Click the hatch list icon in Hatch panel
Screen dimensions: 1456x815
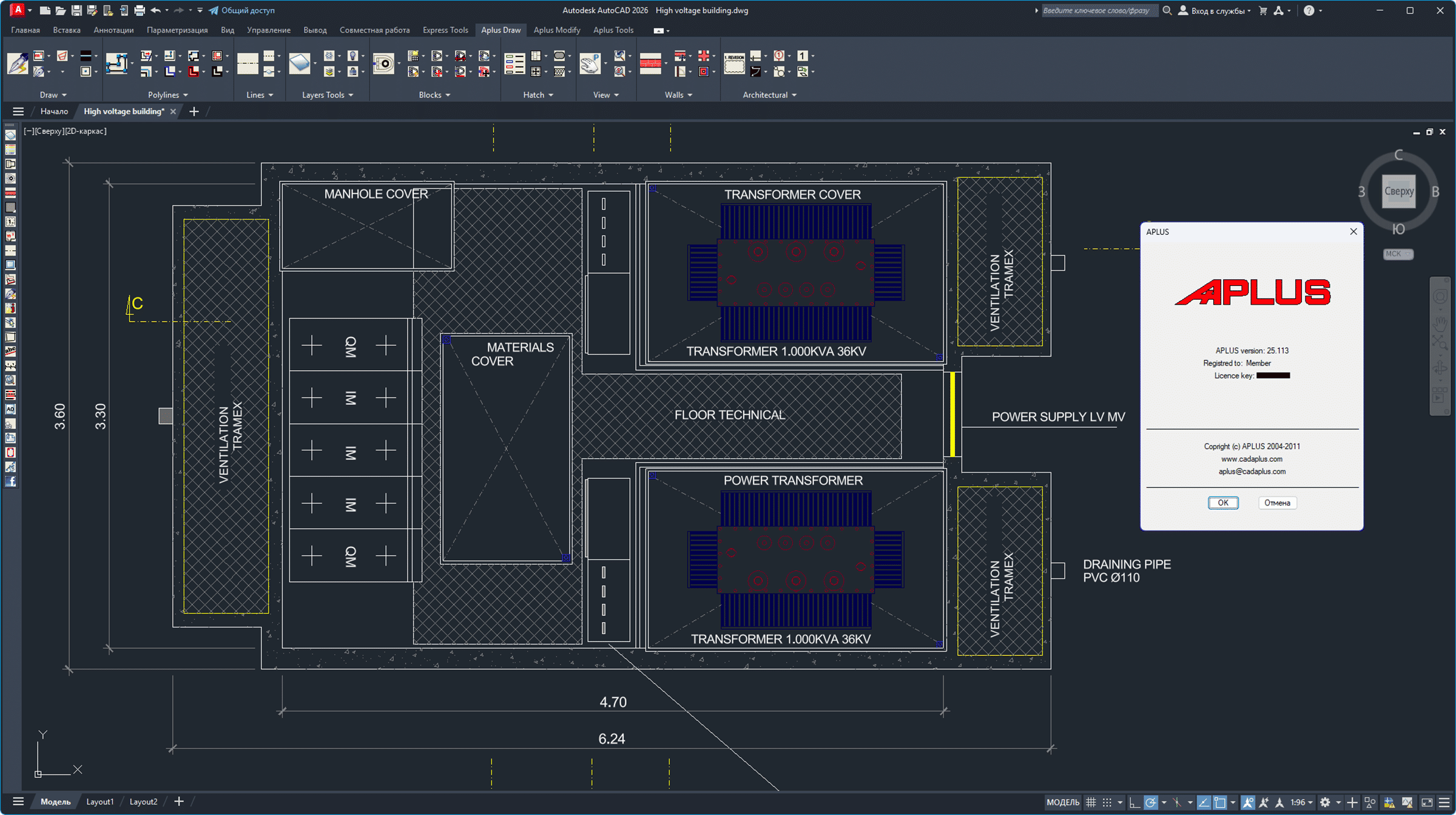[514, 63]
